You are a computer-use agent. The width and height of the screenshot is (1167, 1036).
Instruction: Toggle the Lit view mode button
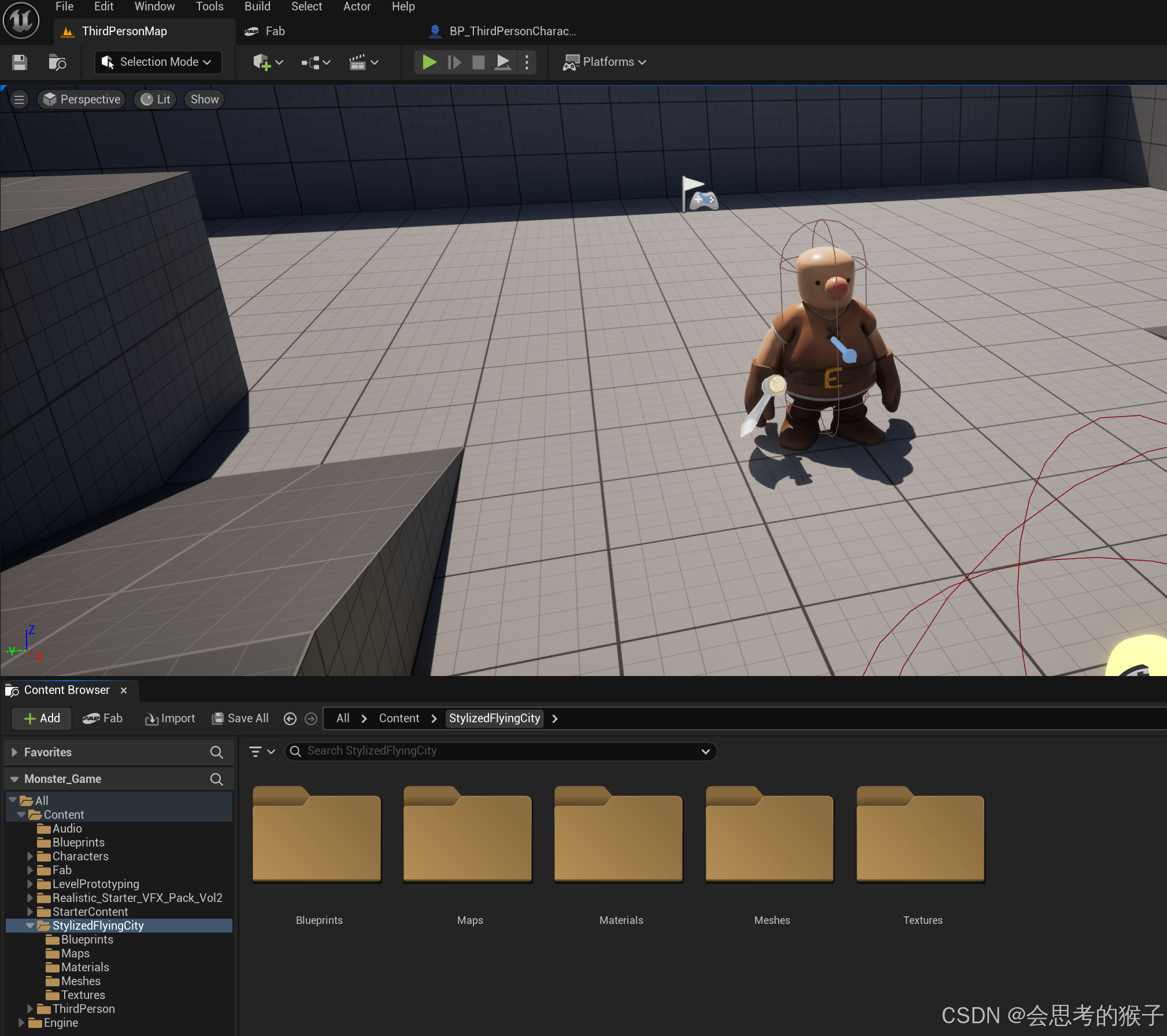coord(155,99)
